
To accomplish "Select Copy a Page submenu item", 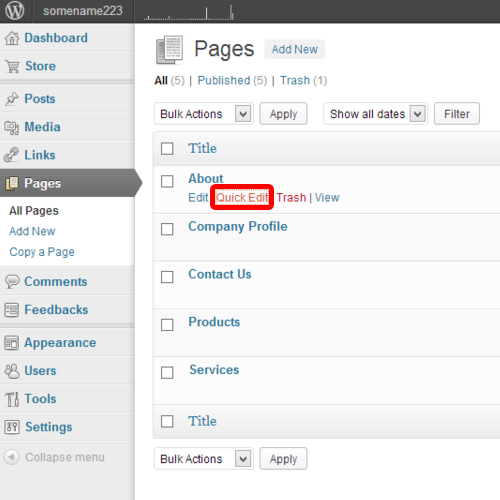I will tap(42, 252).
